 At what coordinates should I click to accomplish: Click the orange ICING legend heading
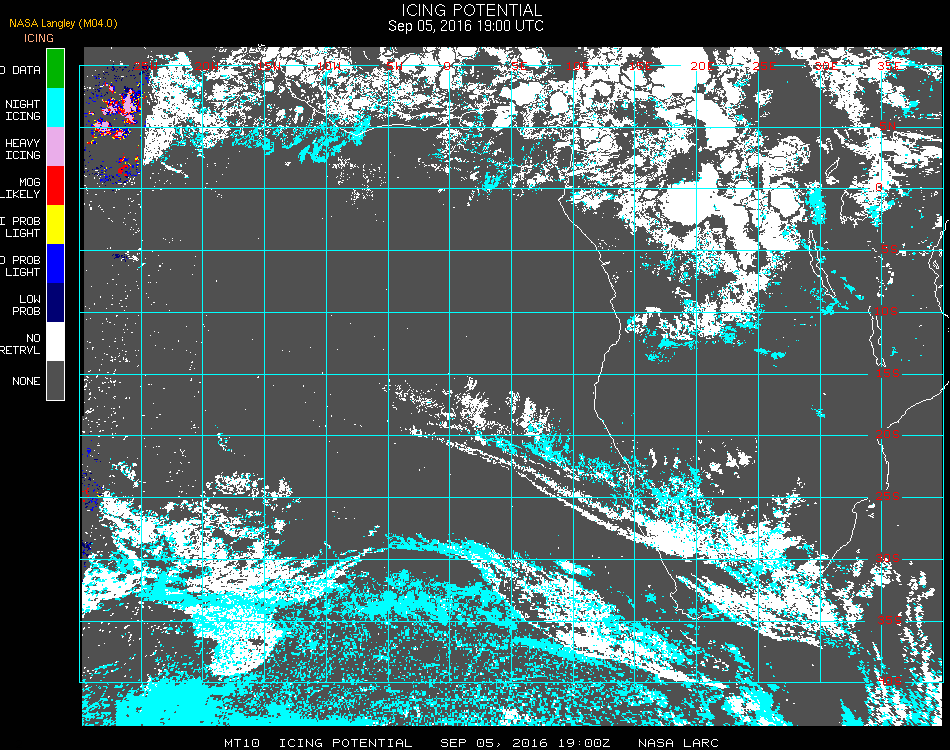coord(39,38)
